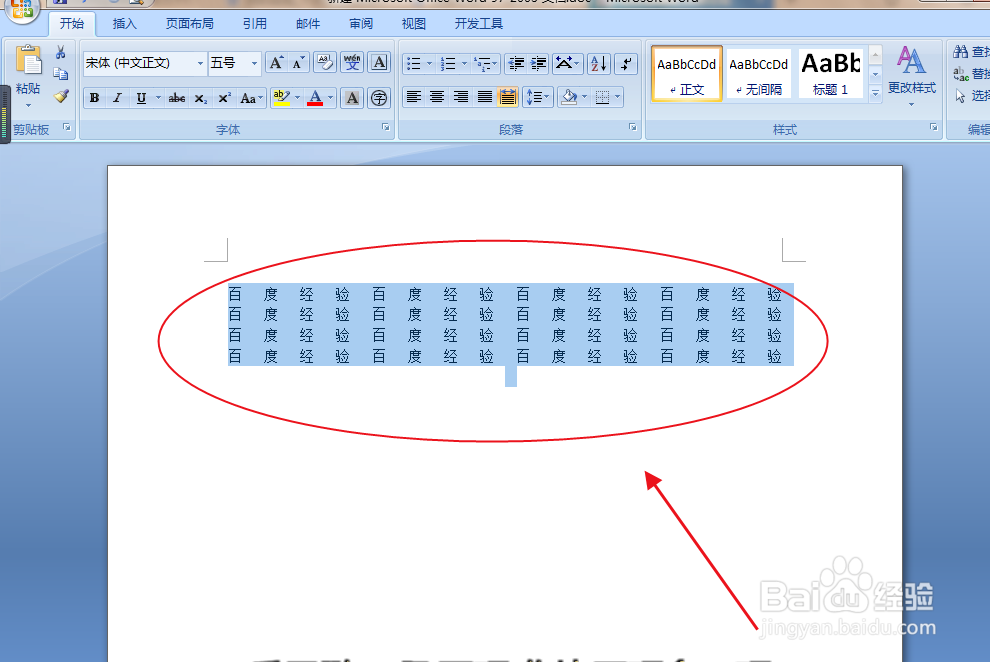
Task: Open the 段落 dialog launcher
Action: 633,127
